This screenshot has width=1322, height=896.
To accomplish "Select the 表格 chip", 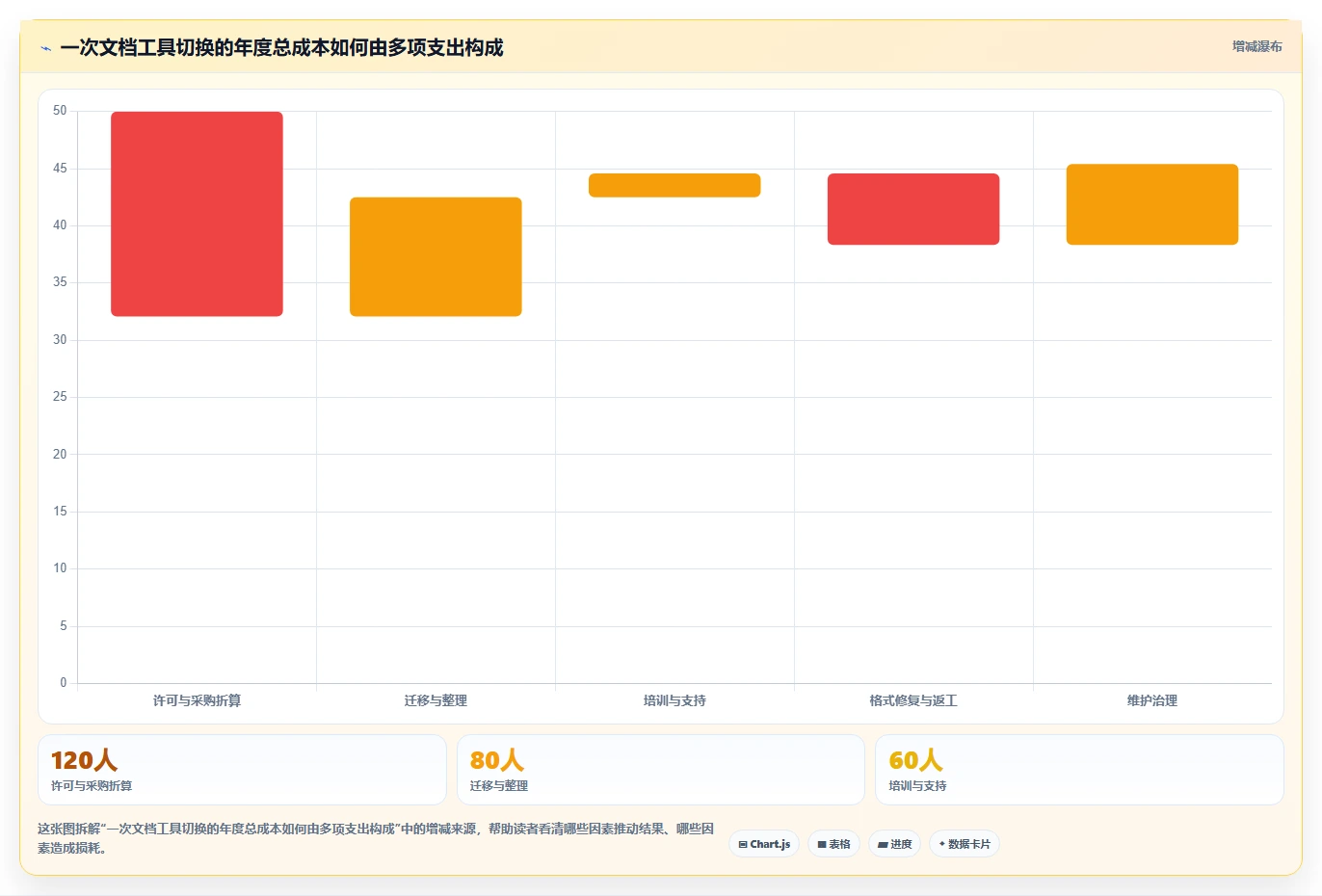I will click(x=834, y=844).
